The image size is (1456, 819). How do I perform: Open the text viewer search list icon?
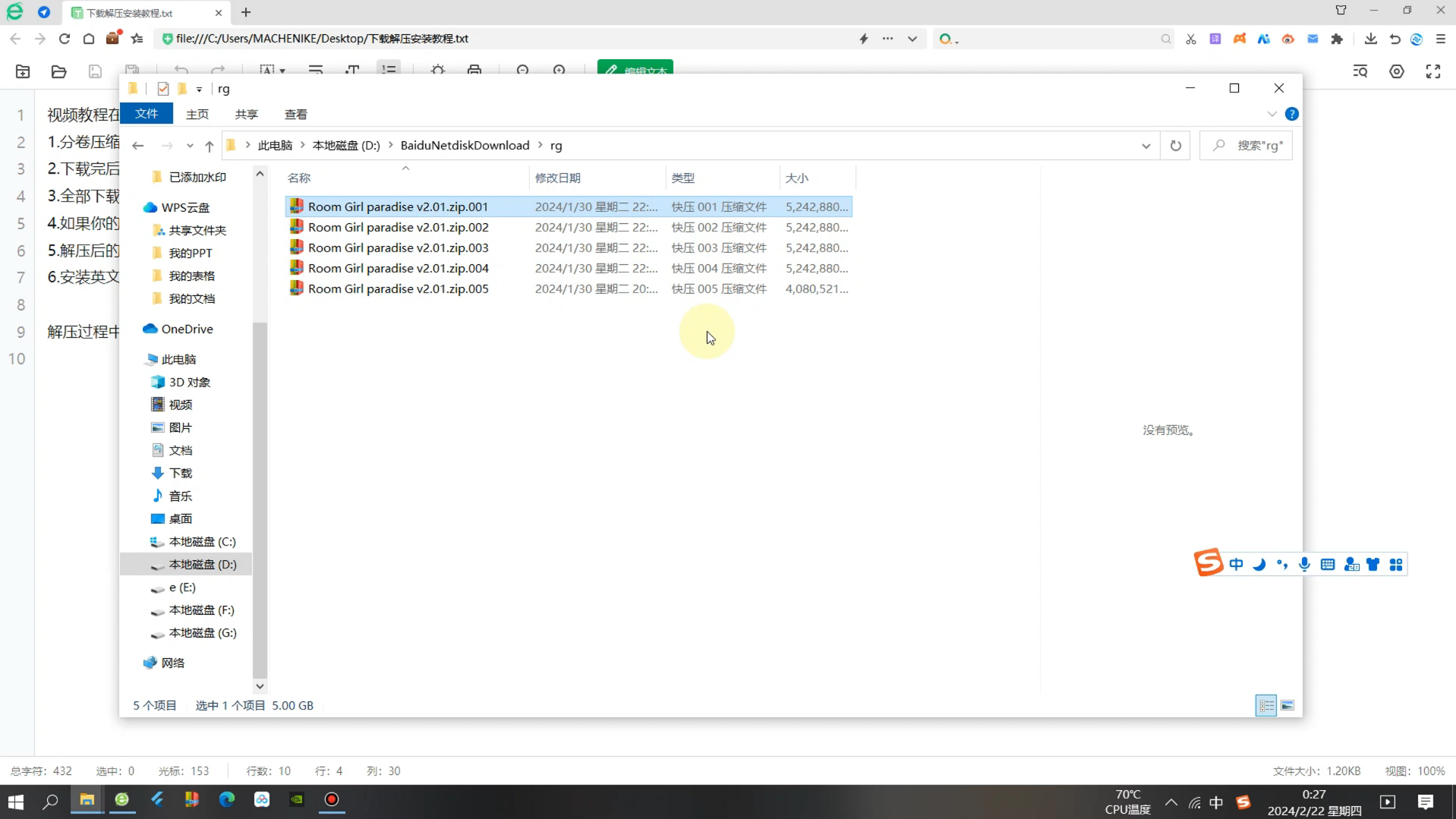1360,71
